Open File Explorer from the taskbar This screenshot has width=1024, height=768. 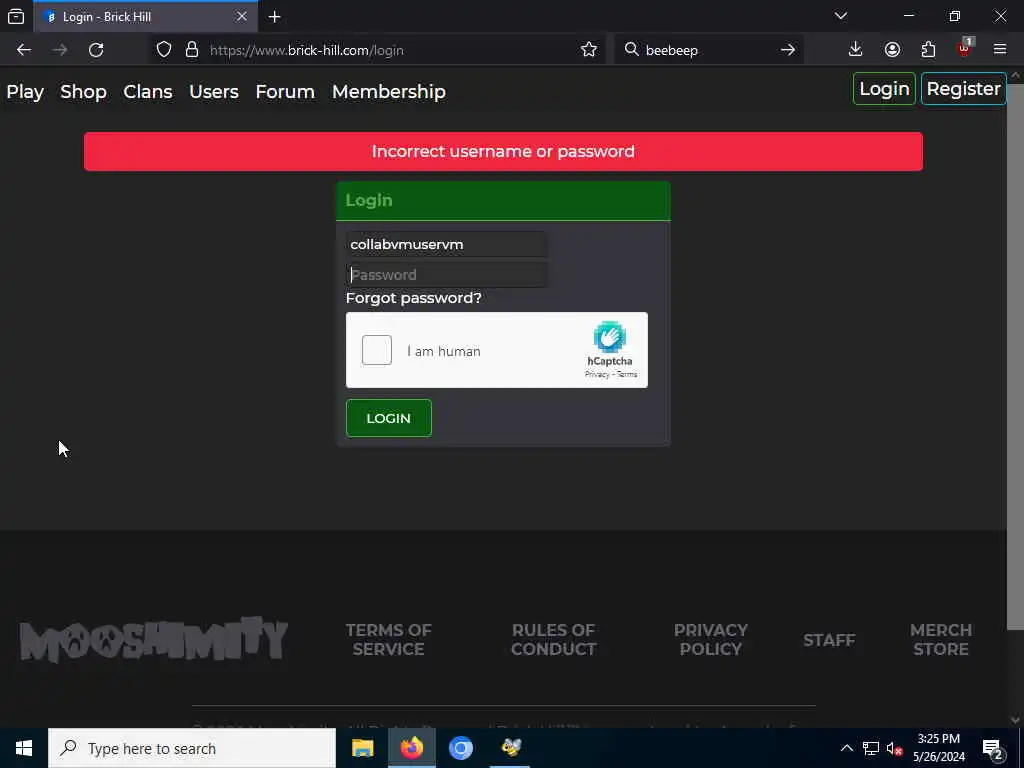tap(362, 748)
